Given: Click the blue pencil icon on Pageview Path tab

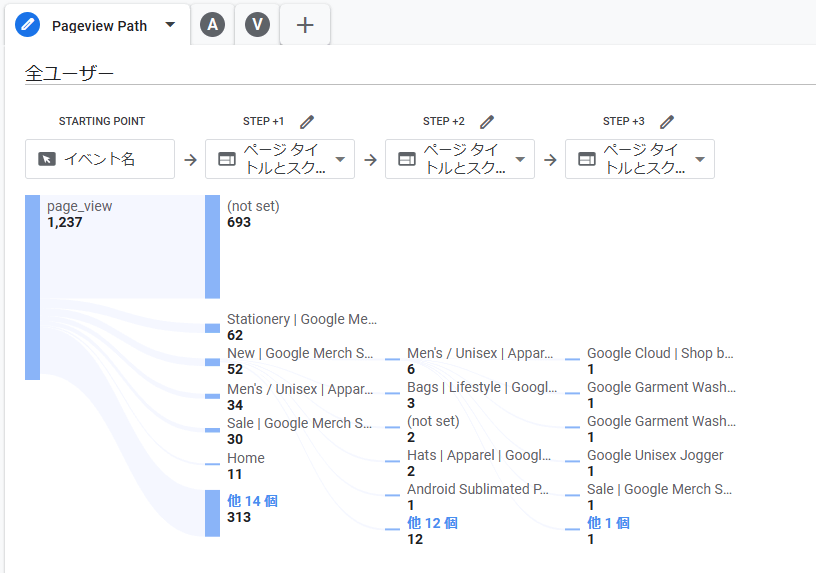Looking at the screenshot, I should tap(28, 24).
